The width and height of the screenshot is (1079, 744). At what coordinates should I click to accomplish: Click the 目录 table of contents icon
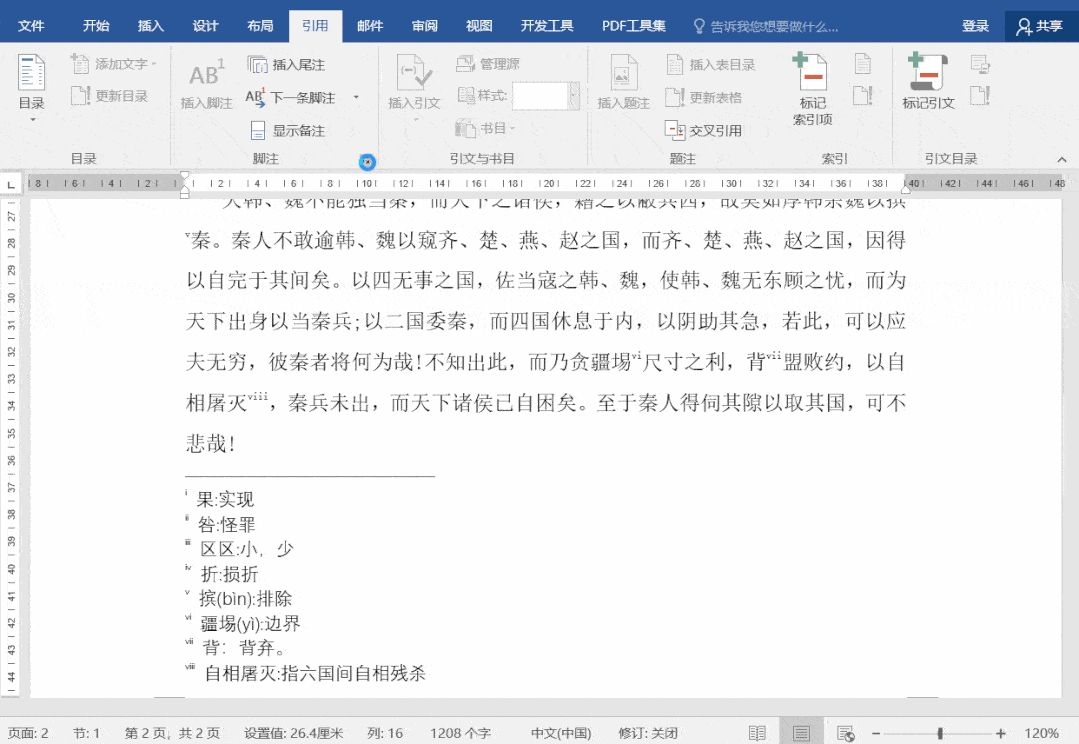coord(32,73)
